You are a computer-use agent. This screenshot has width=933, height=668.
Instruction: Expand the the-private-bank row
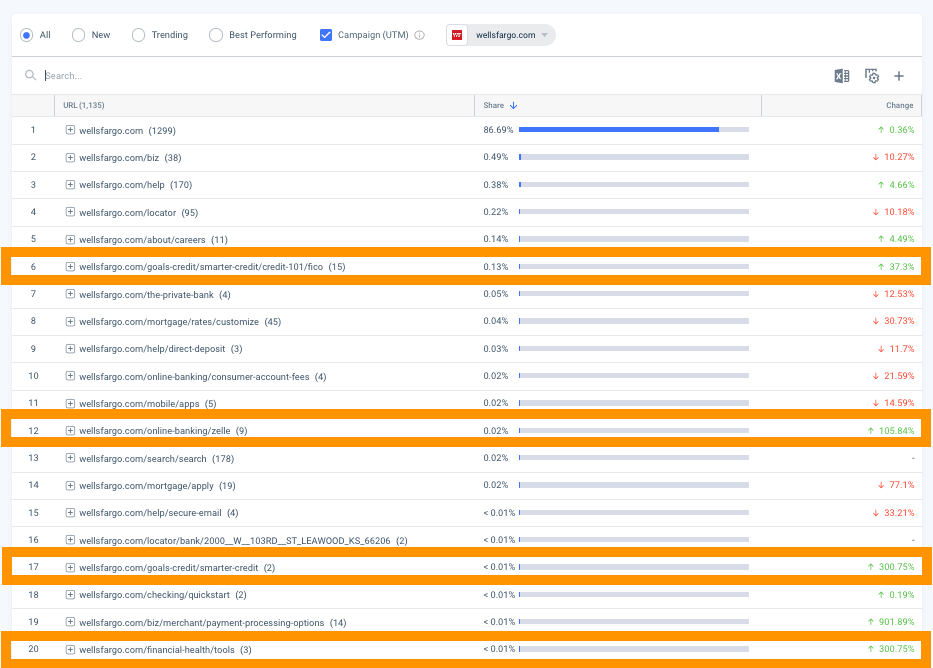pos(70,294)
